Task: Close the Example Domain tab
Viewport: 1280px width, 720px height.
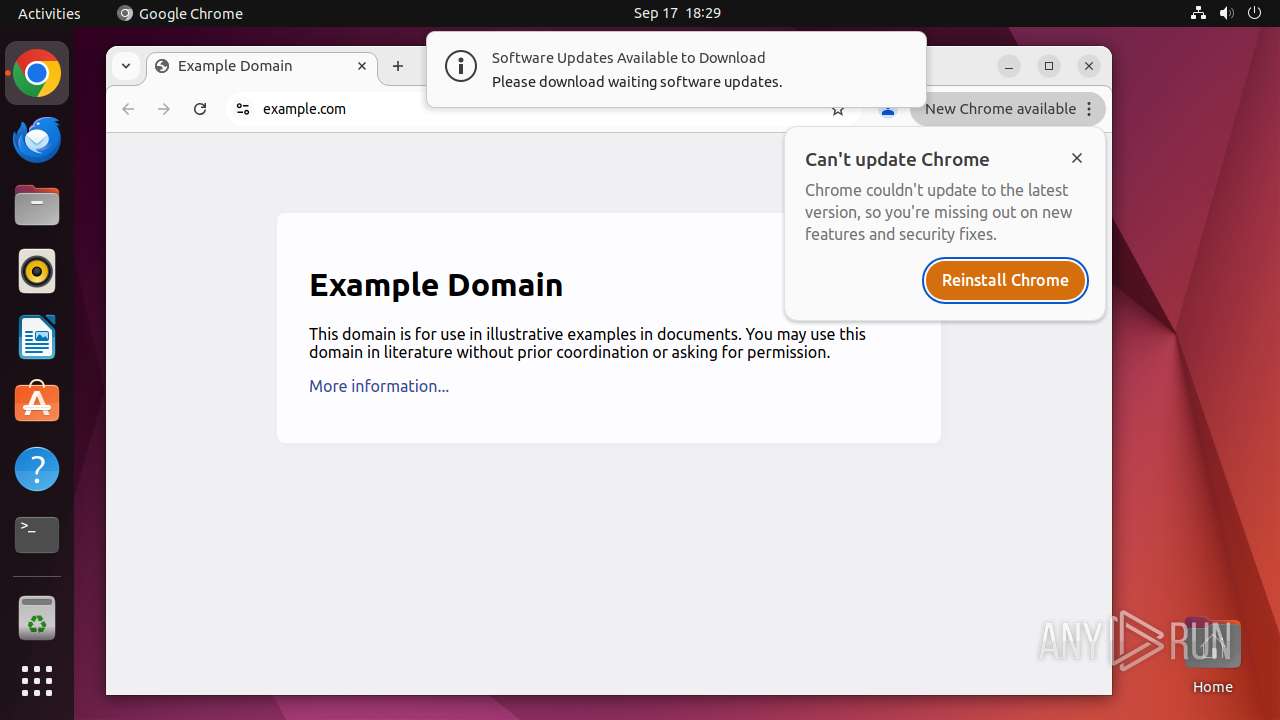Action: pyautogui.click(x=362, y=66)
